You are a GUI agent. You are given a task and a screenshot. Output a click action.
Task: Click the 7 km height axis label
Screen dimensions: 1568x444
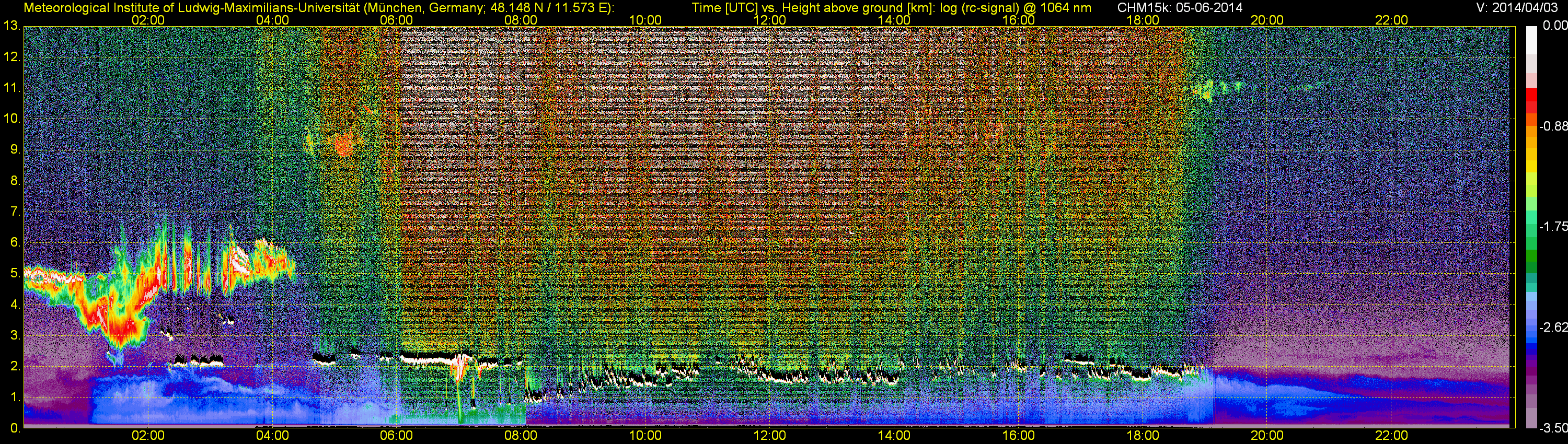[15, 212]
